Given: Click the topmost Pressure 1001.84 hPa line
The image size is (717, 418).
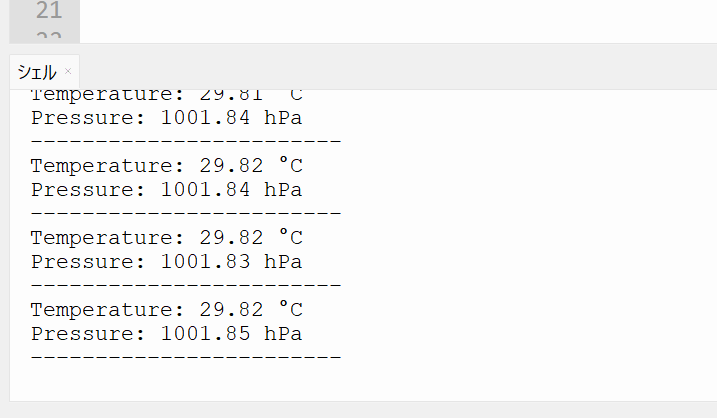Looking at the screenshot, I should (x=166, y=118).
